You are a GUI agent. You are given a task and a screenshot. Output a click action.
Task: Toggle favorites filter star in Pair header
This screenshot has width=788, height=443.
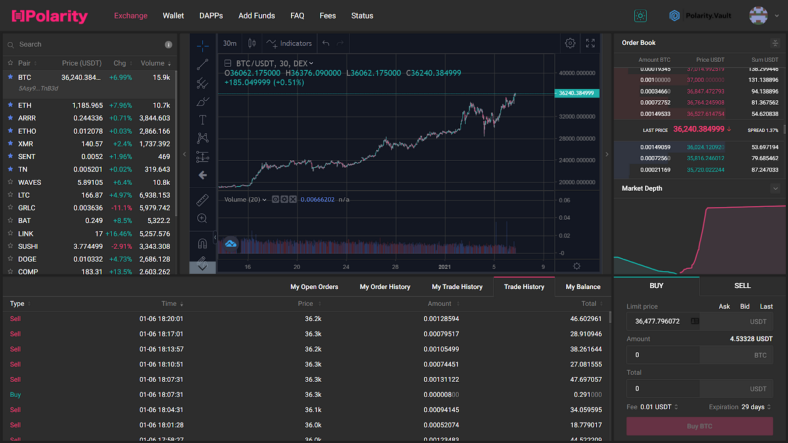[11, 63]
